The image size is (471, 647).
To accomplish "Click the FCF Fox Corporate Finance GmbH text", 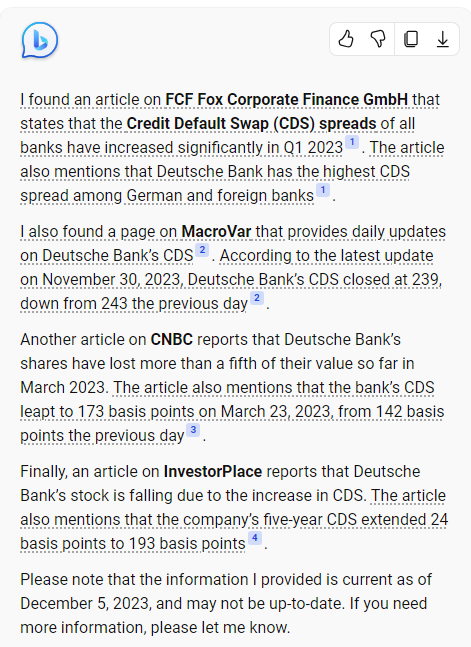I will 286,99.
